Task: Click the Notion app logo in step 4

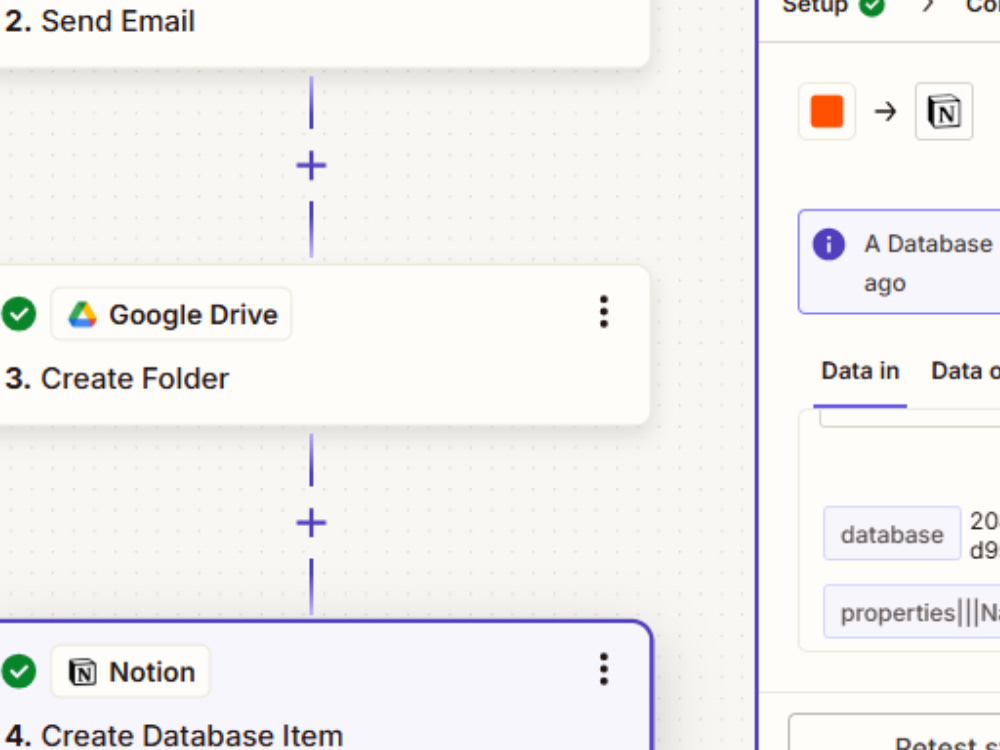Action: pyautogui.click(x=83, y=672)
